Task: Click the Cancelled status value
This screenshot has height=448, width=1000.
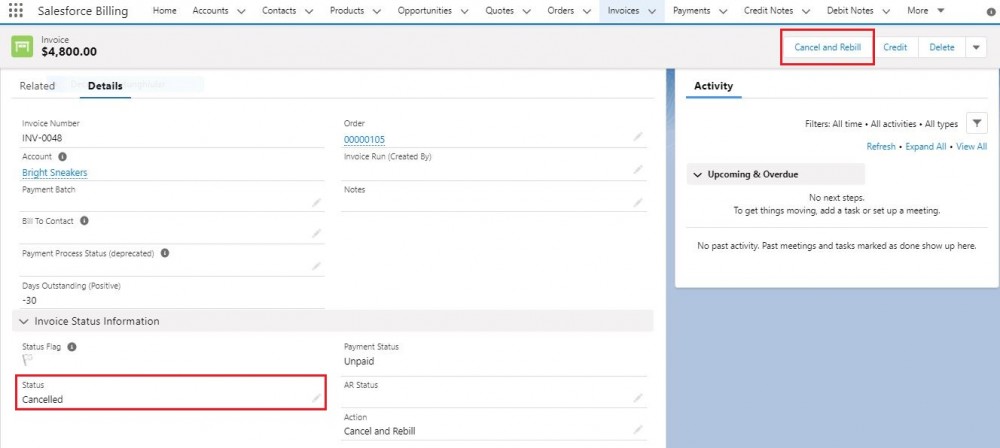Action: [x=43, y=399]
